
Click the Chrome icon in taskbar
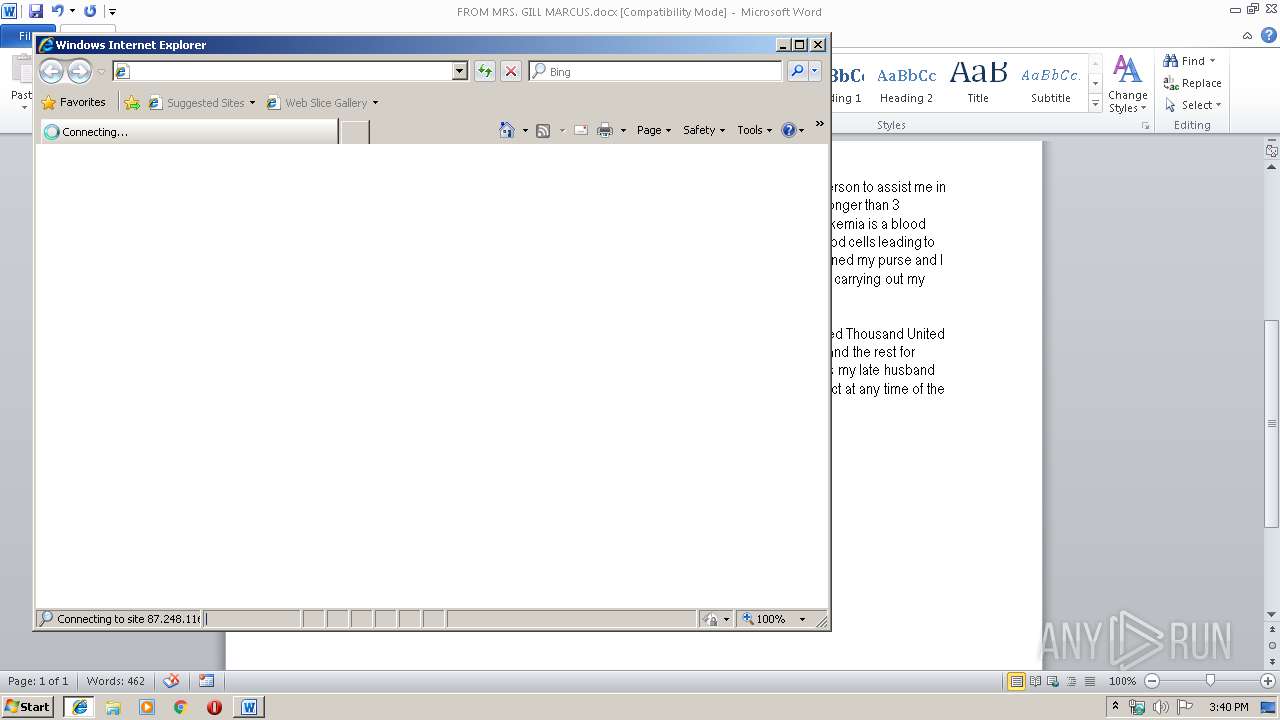click(x=180, y=707)
